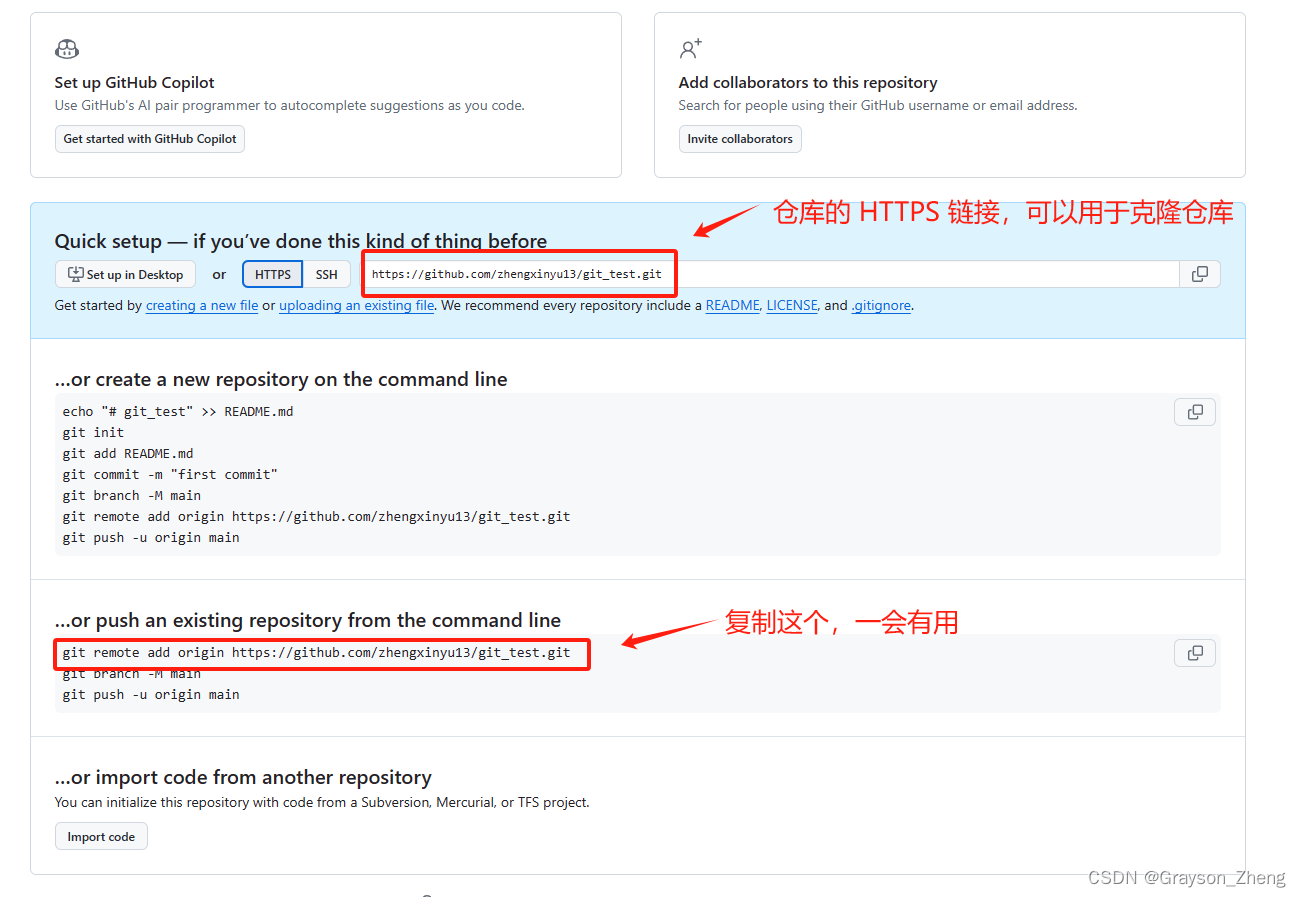Copy the HTTPS repository URL with copy icon
Viewport: 1301px width, 897px height.
coord(1200,274)
